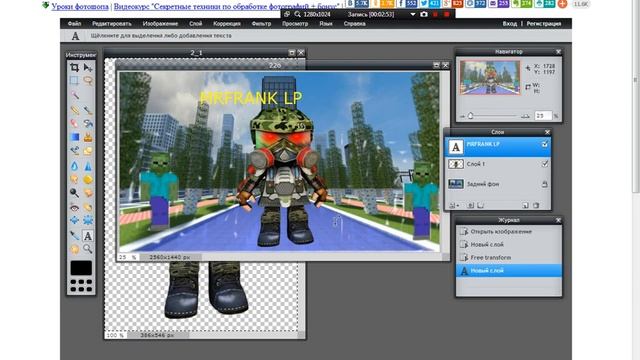The height and width of the screenshot is (360, 640).
Task: Select the Free transform history entry
Action: (x=509, y=258)
